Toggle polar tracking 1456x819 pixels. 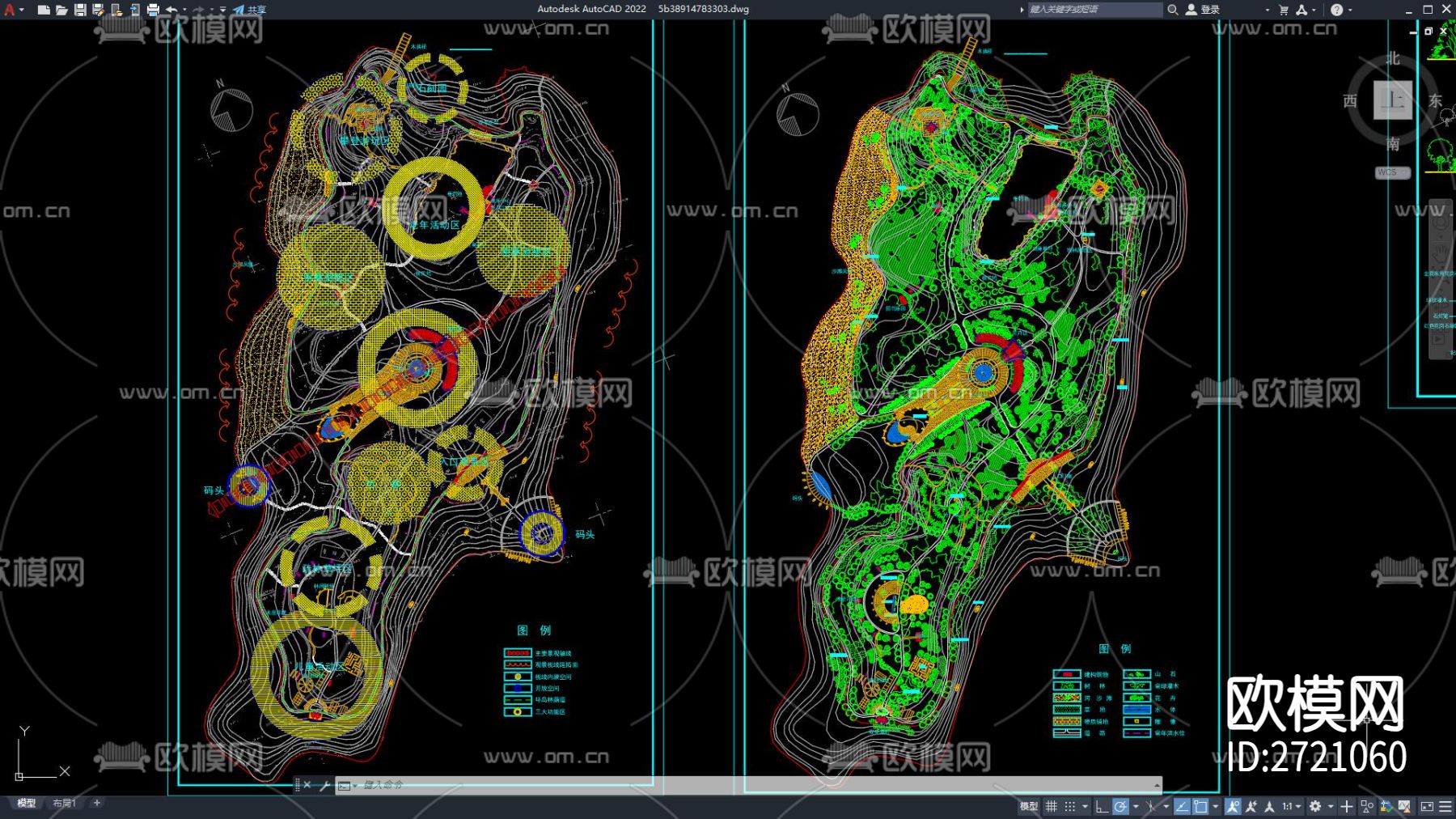[1120, 807]
